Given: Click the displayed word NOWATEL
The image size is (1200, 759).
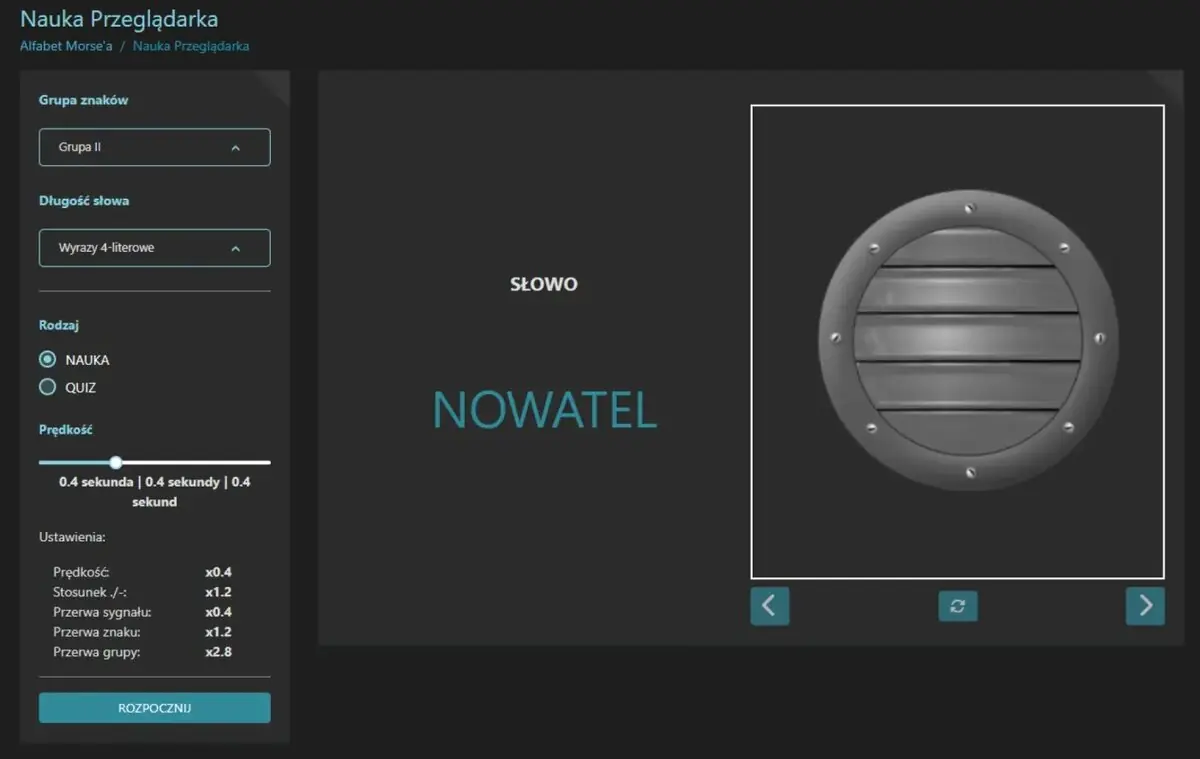Looking at the screenshot, I should [x=545, y=410].
